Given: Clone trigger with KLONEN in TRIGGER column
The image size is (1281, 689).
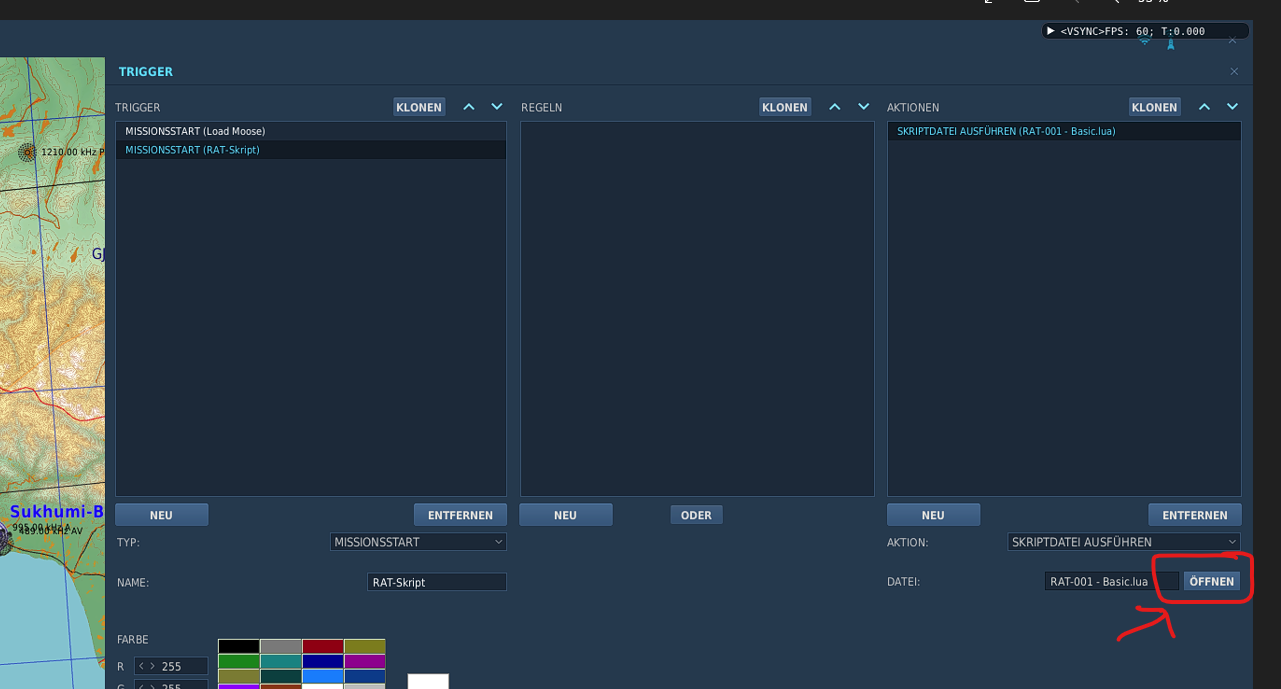Looking at the screenshot, I should 419,107.
